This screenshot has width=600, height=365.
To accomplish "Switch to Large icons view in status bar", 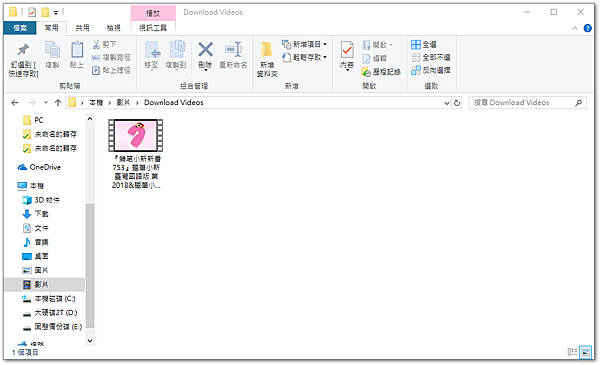I will tap(585, 352).
